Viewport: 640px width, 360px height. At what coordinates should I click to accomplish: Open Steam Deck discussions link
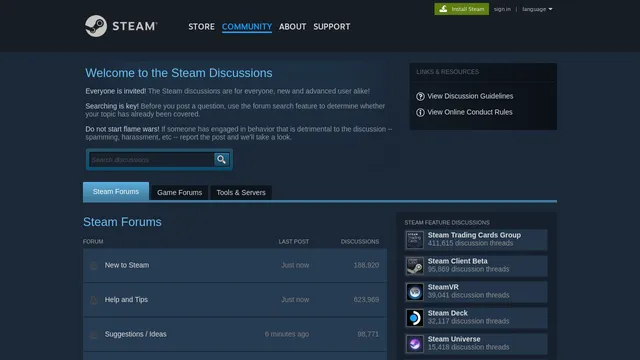point(448,313)
